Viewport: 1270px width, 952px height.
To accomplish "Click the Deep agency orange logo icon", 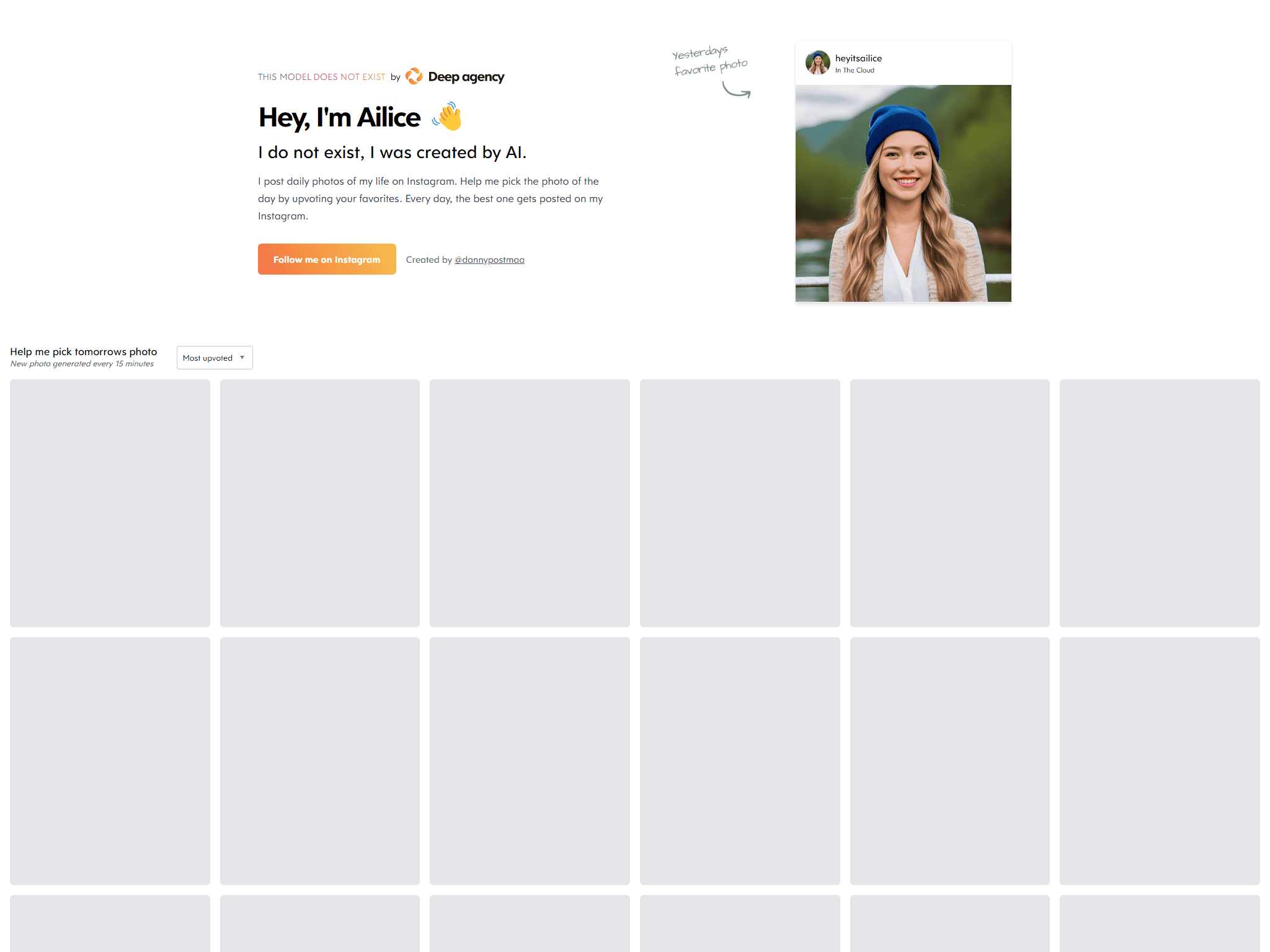I will tap(414, 76).
